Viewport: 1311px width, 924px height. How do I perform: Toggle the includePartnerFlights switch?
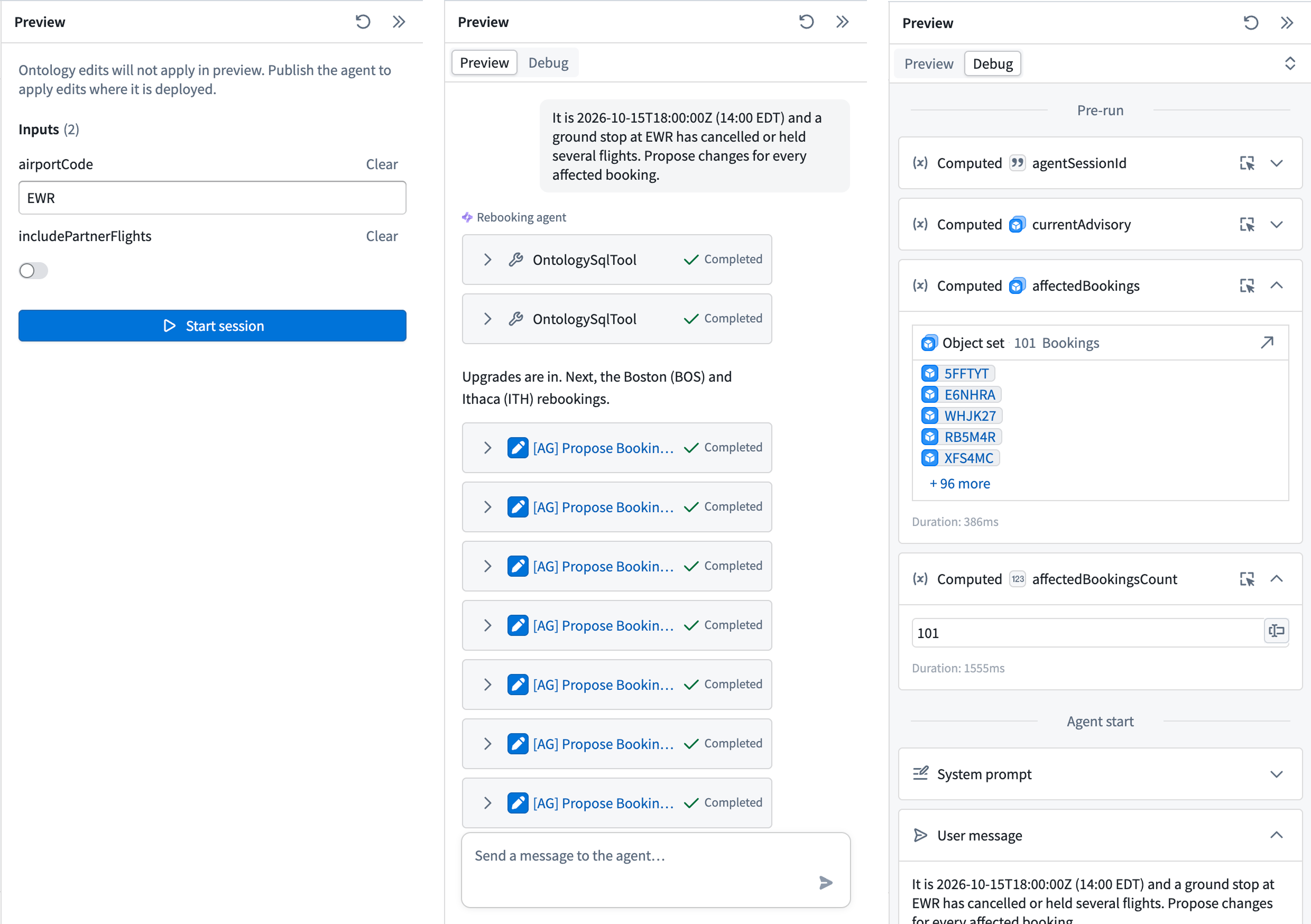click(x=33, y=271)
